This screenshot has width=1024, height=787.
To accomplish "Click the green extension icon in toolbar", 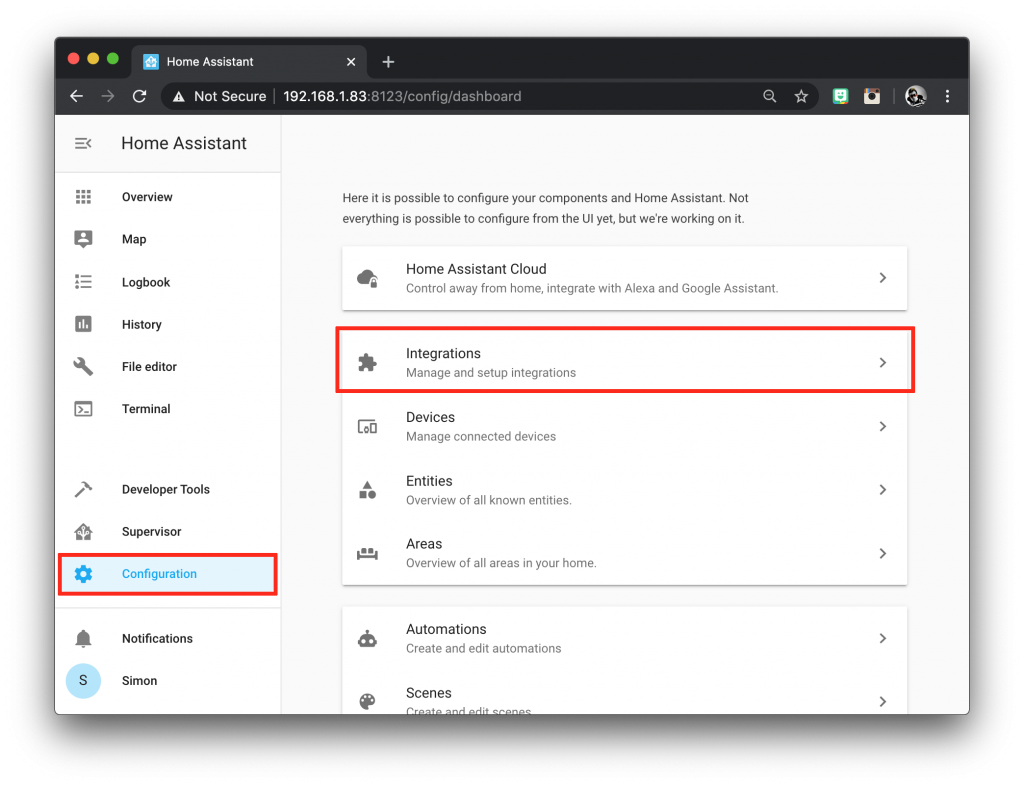I will coord(840,97).
